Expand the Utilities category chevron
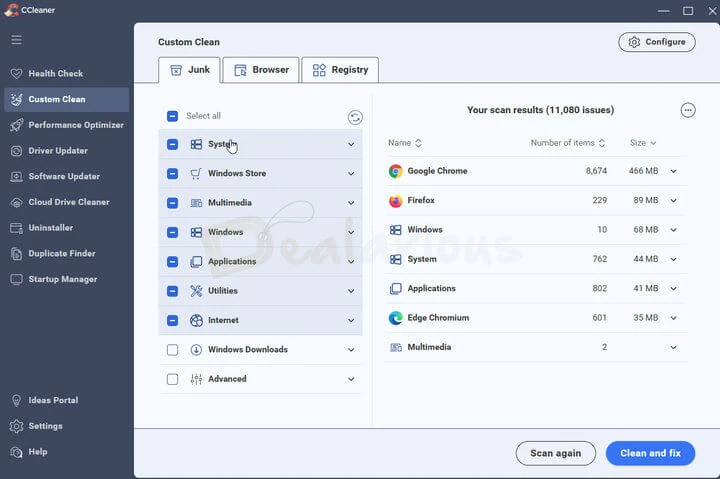The width and height of the screenshot is (720, 479). point(351,291)
